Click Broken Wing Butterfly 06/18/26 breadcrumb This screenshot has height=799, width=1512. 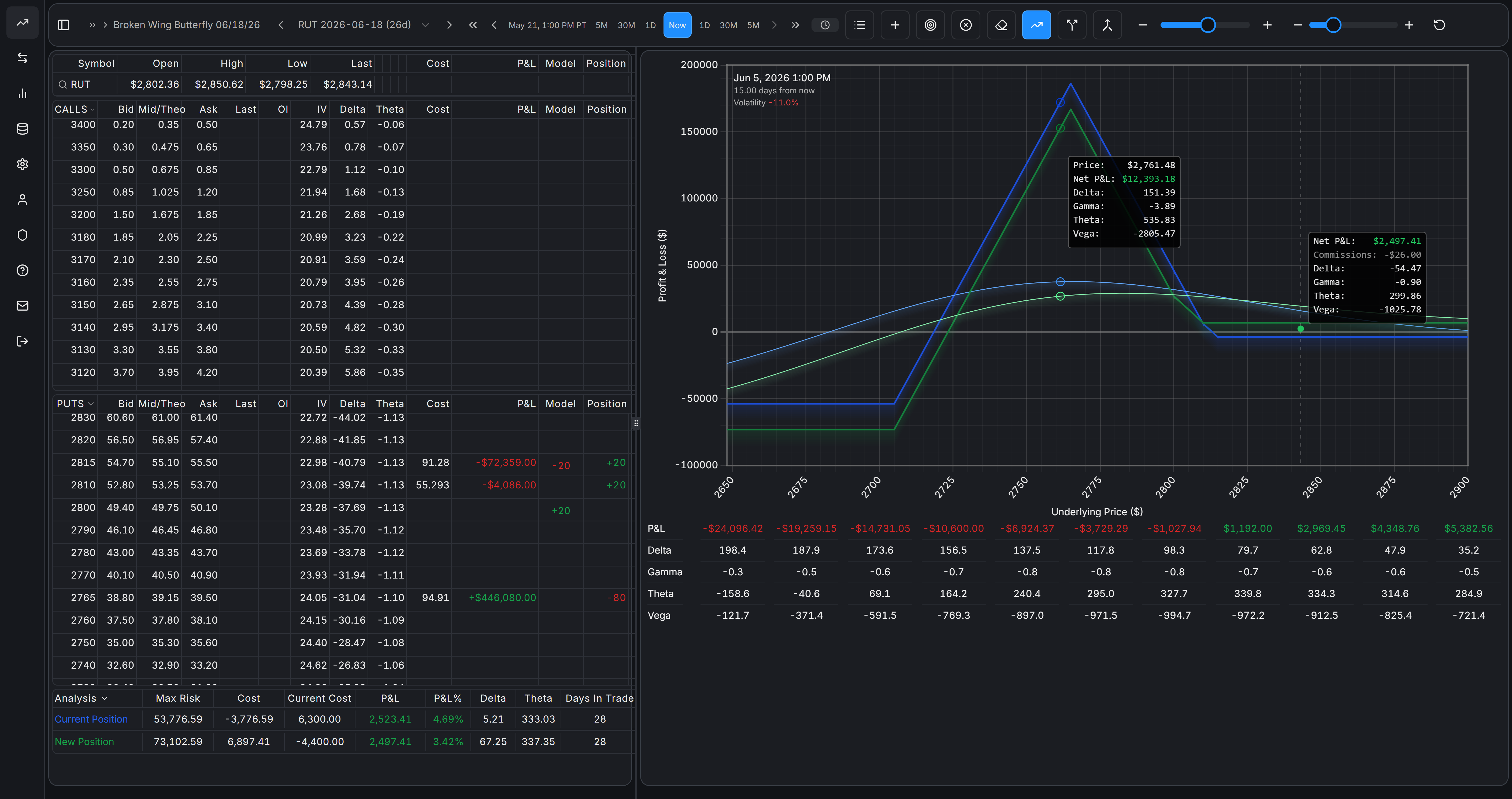pos(187,25)
